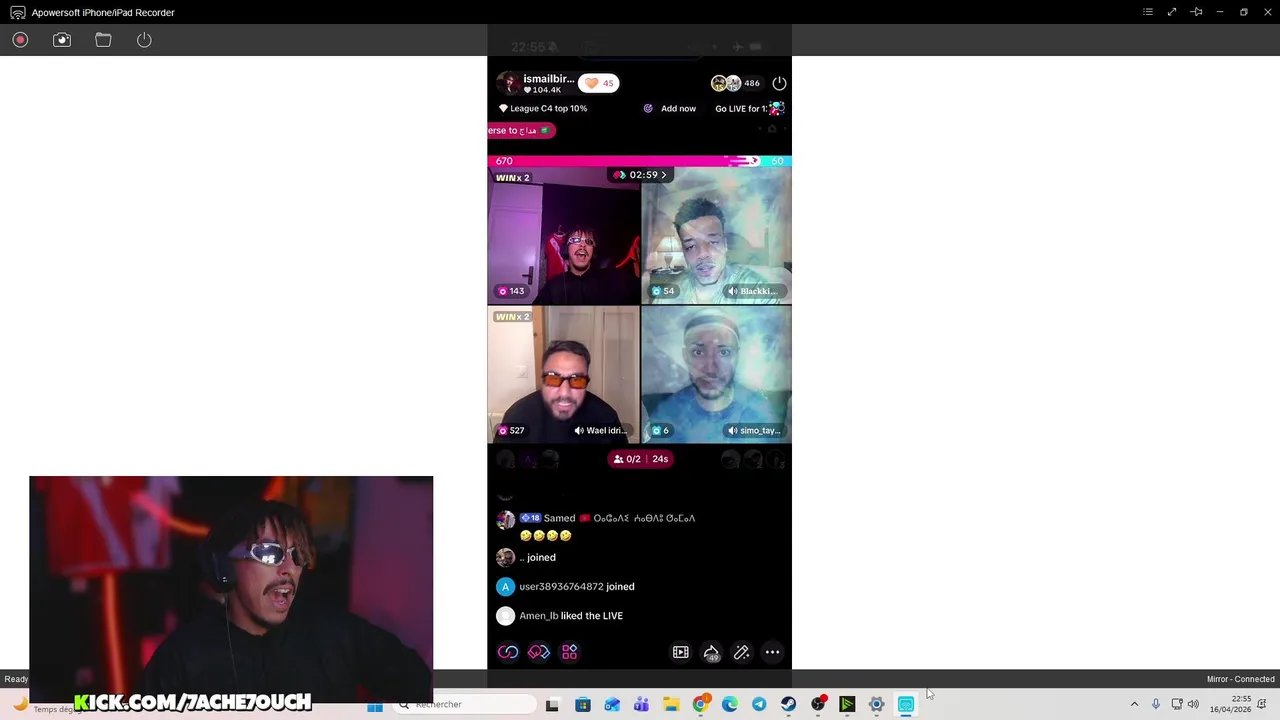
Task: Tap user38936764872 joined message
Action: (565, 587)
